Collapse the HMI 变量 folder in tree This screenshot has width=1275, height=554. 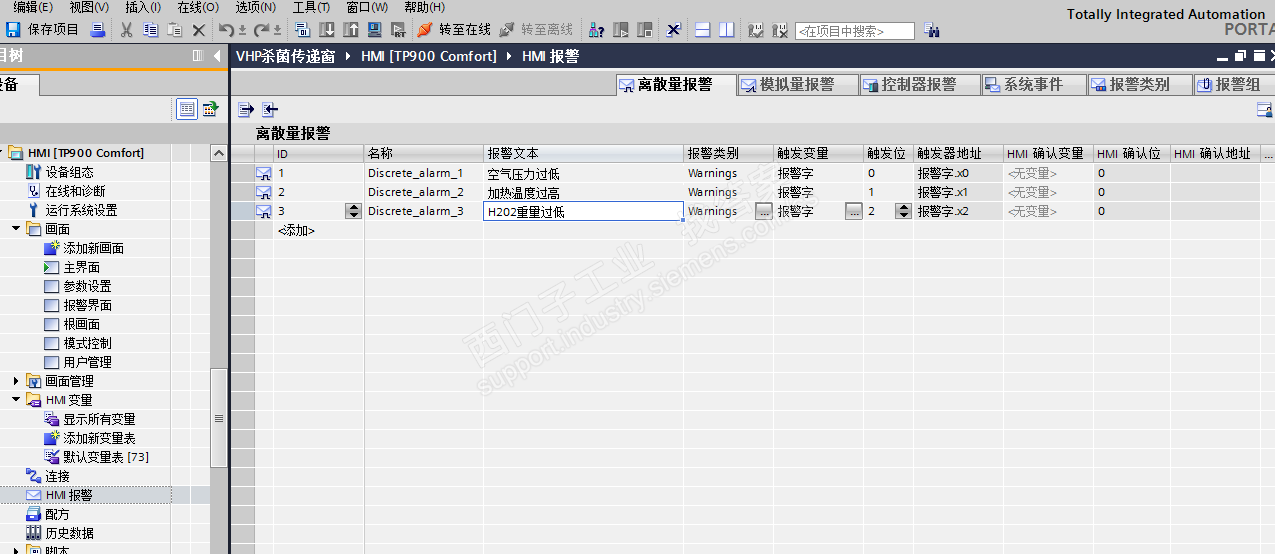(x=16, y=400)
